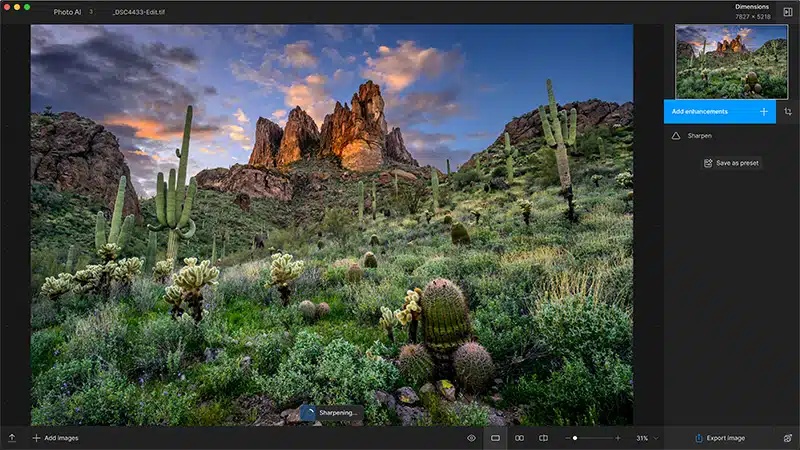800x450 pixels.
Task: Click the Sharpening progress indicator
Action: [x=332, y=412]
